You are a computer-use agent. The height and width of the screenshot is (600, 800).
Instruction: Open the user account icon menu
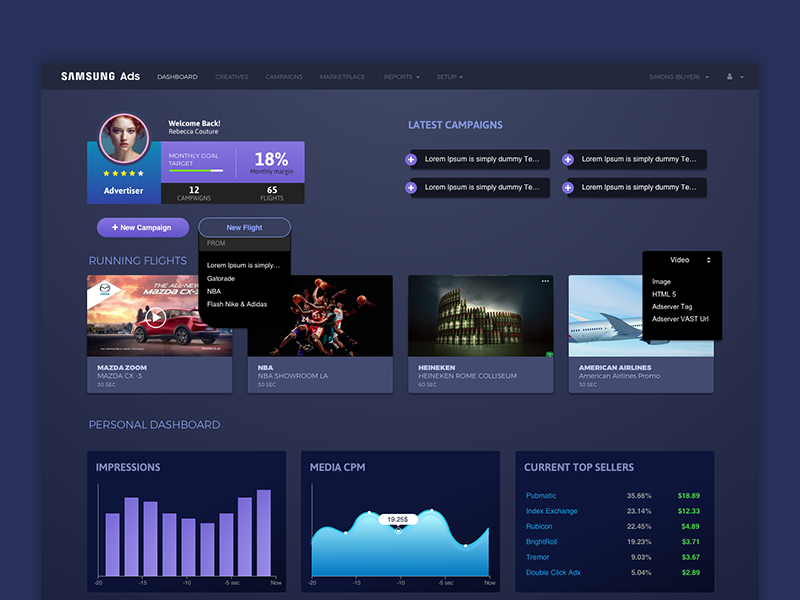[735, 77]
